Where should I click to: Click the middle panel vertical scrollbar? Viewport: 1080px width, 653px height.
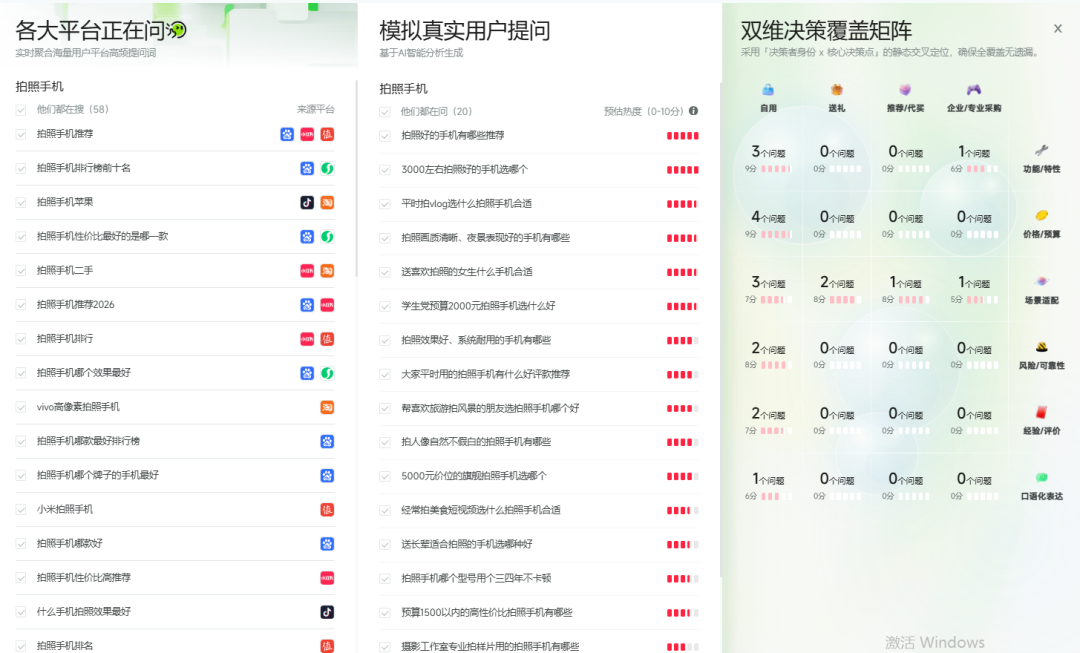click(720, 331)
